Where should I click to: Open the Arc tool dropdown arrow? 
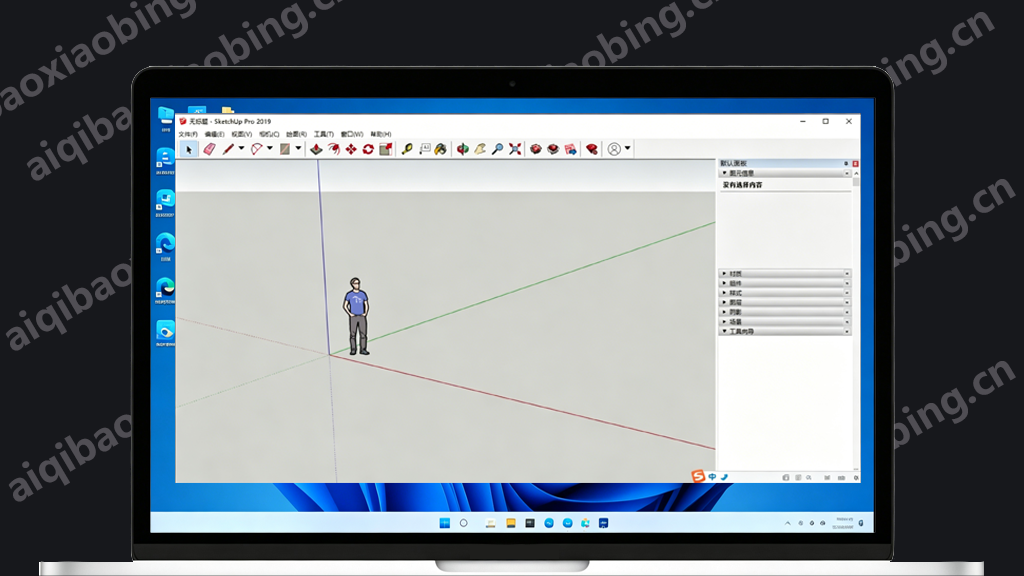click(270, 149)
